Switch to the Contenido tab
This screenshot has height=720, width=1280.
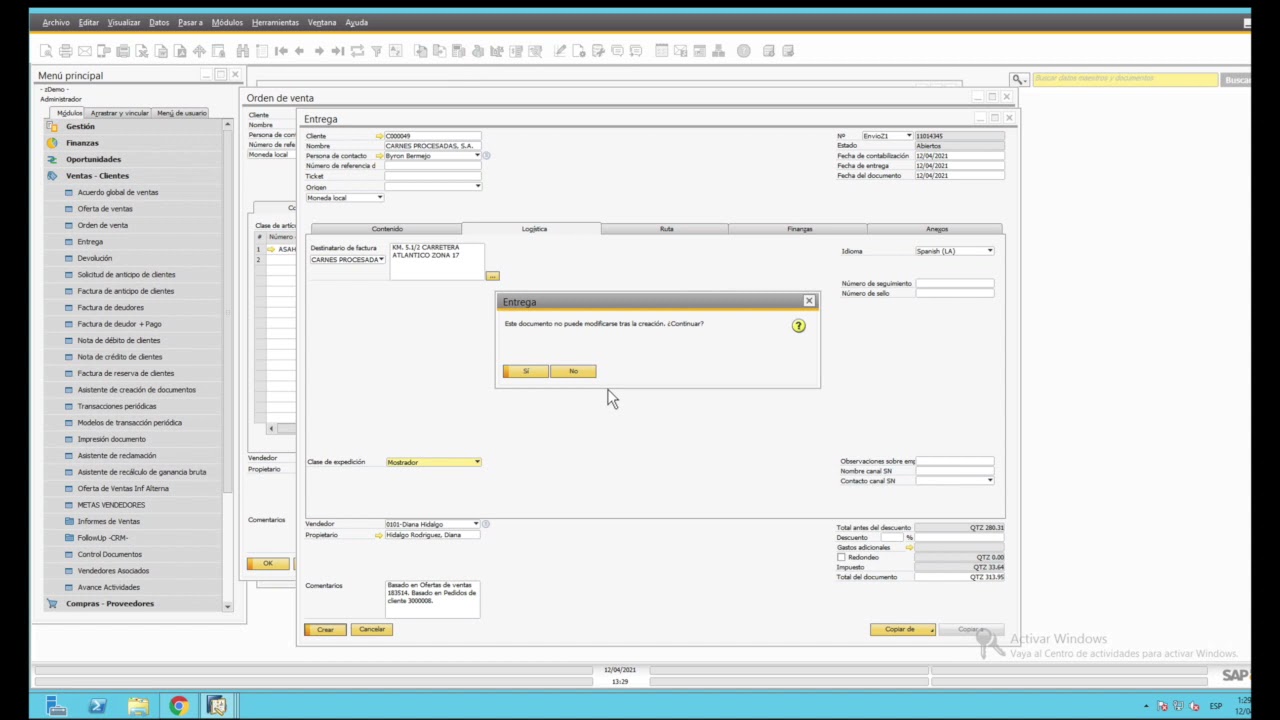pyautogui.click(x=387, y=229)
